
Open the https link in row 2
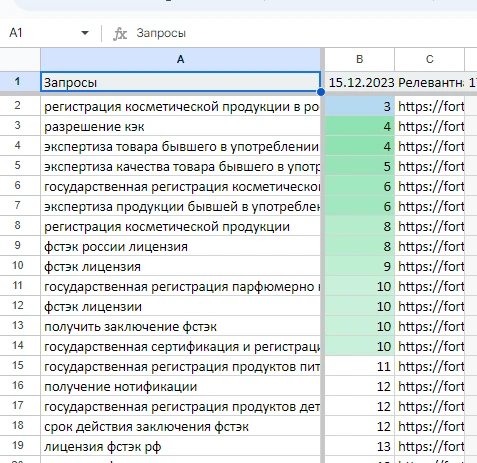point(430,106)
